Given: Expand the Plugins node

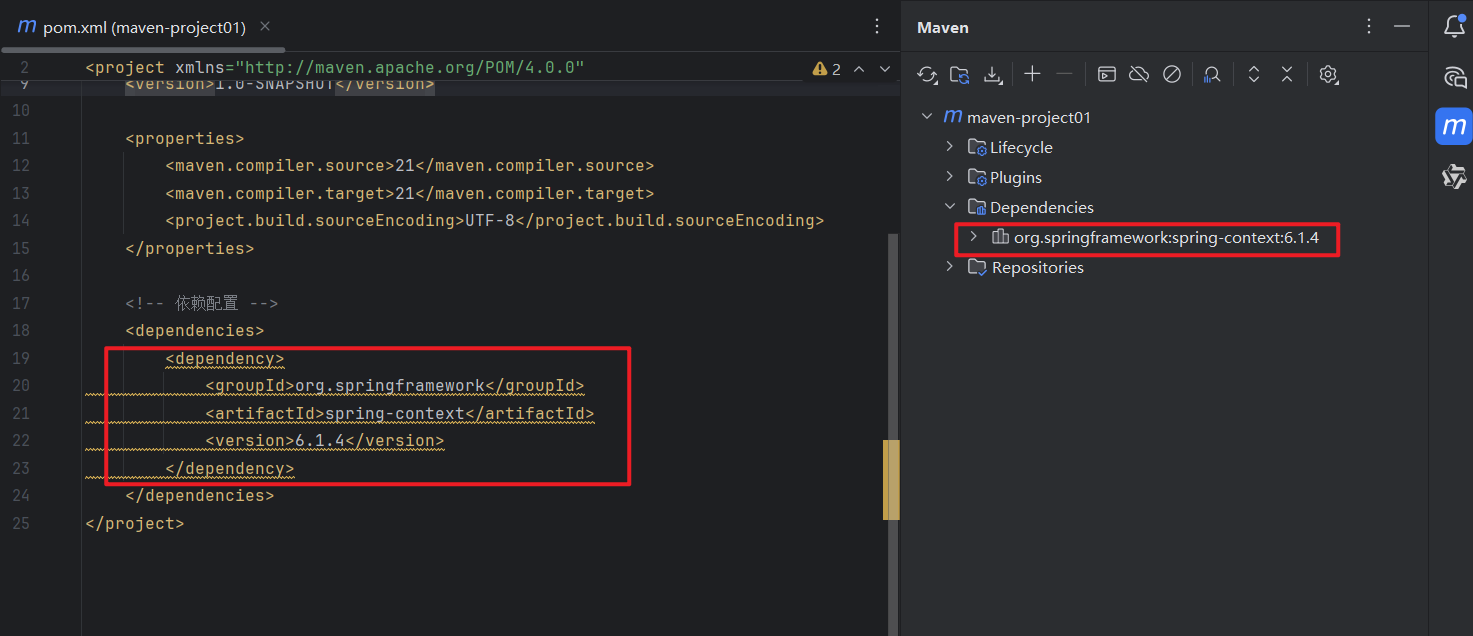Looking at the screenshot, I should [950, 177].
